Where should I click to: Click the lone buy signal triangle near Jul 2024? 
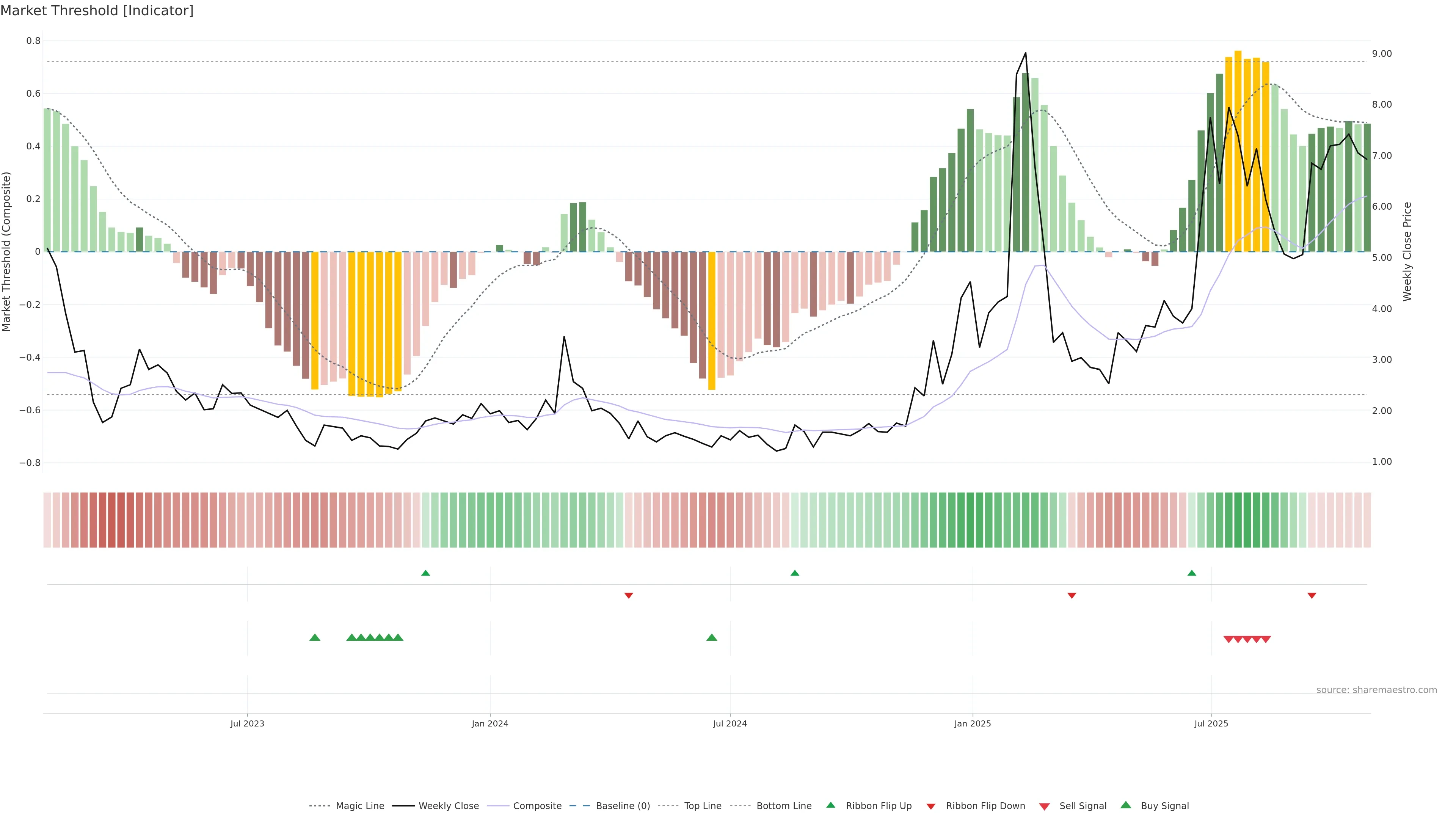click(712, 637)
